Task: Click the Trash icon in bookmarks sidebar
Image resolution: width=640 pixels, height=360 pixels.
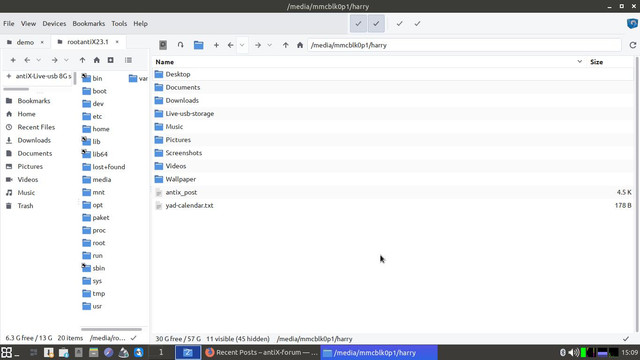Action: (9, 206)
